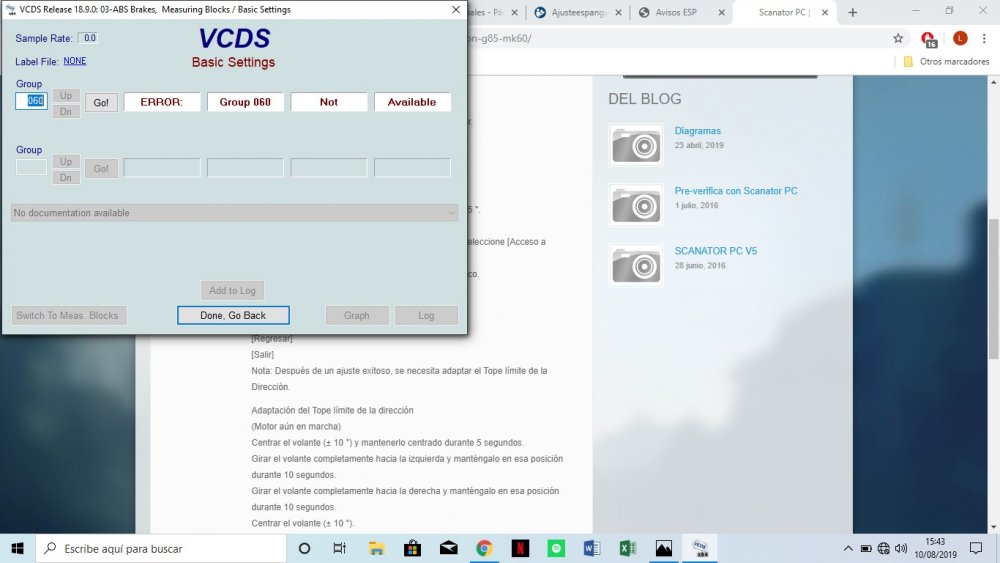
Task: Close the Ajusteespangu tab
Action: coord(619,12)
